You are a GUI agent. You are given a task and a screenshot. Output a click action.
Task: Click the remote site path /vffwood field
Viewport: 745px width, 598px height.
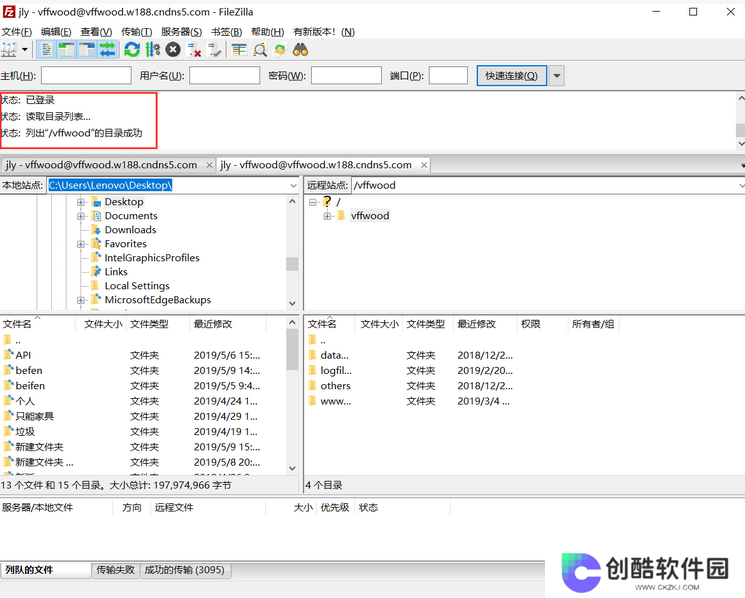coord(546,185)
